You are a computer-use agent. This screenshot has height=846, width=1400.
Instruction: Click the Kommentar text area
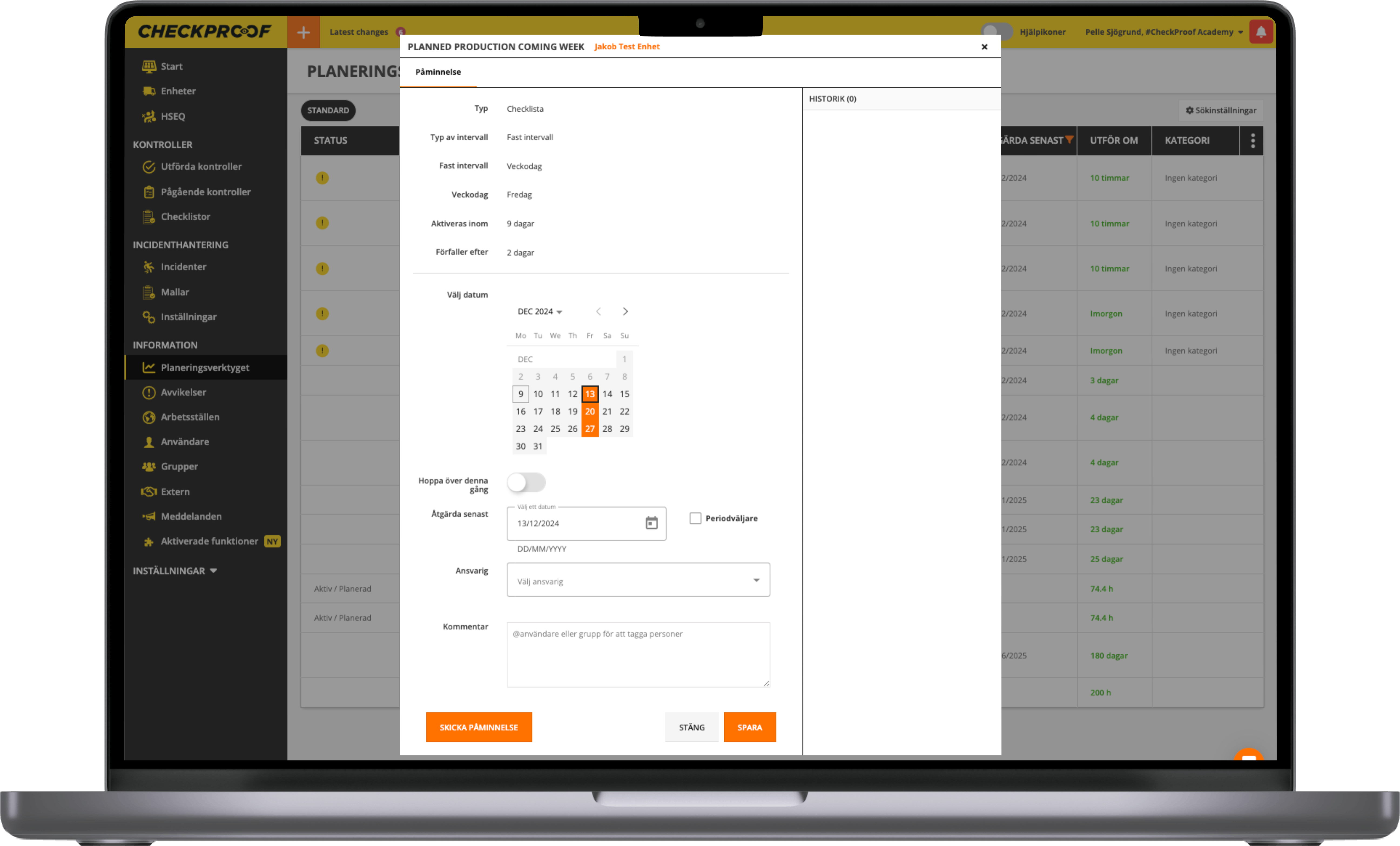[638, 654]
